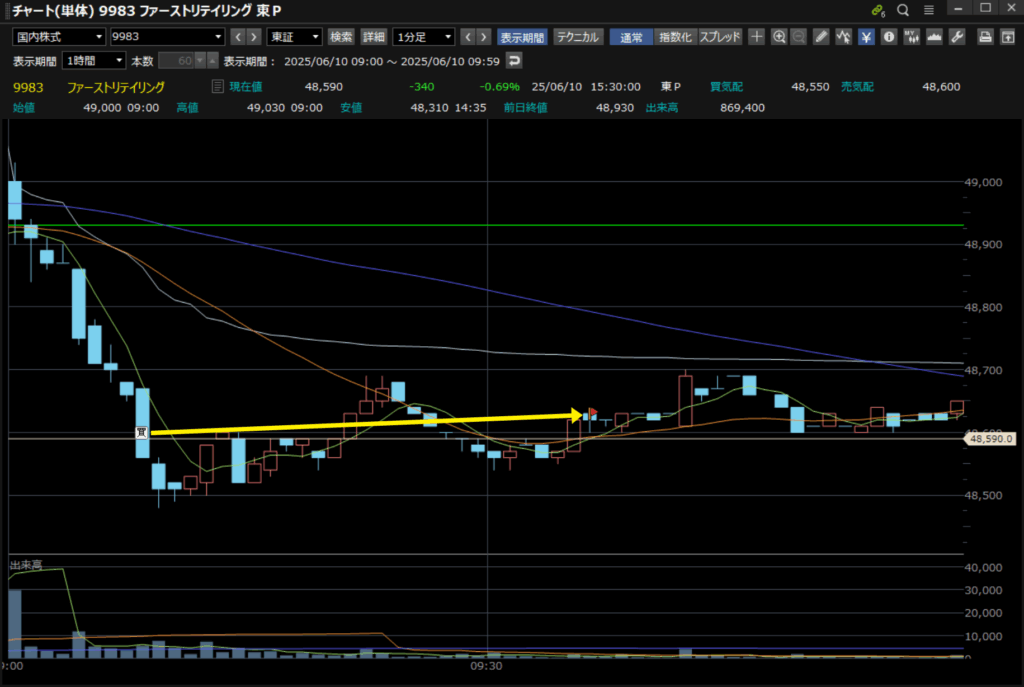Screen dimensions: 1024x687
Task: Switch to スプレッド chart mode
Action: 720,37
